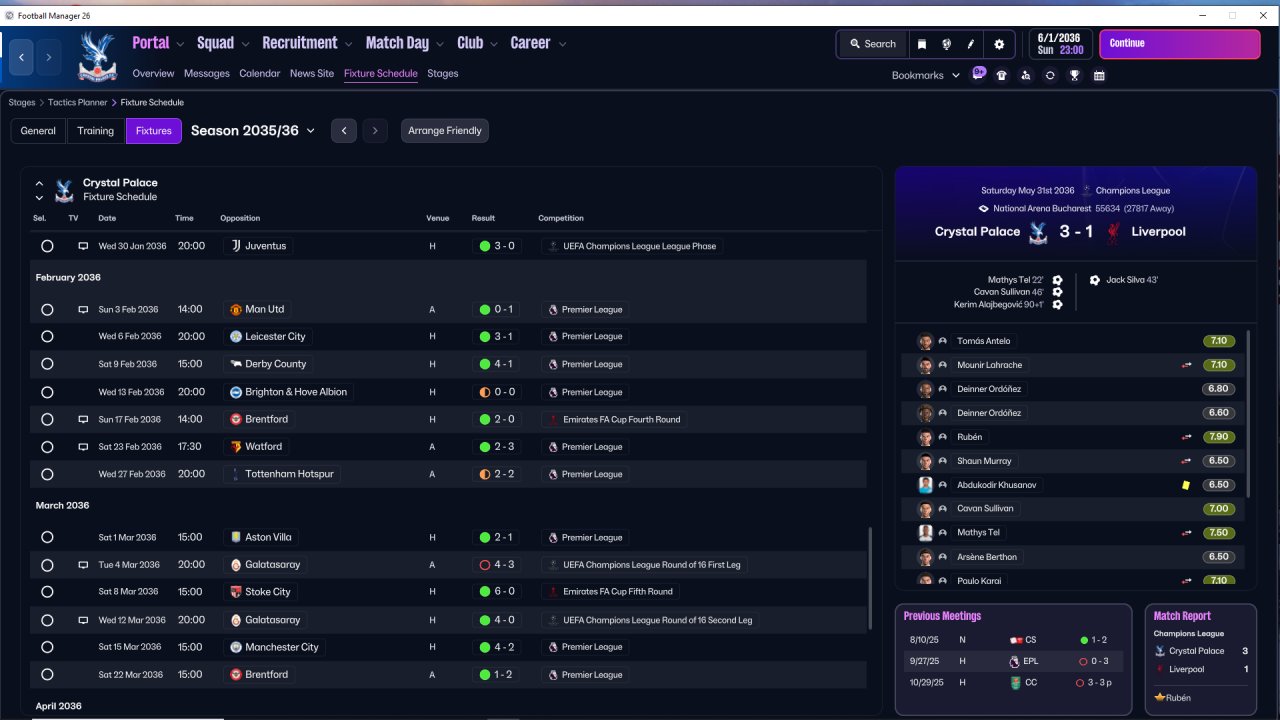Click the fixture list vertical scrollbar
This screenshot has height=720, width=1280.
[869, 580]
